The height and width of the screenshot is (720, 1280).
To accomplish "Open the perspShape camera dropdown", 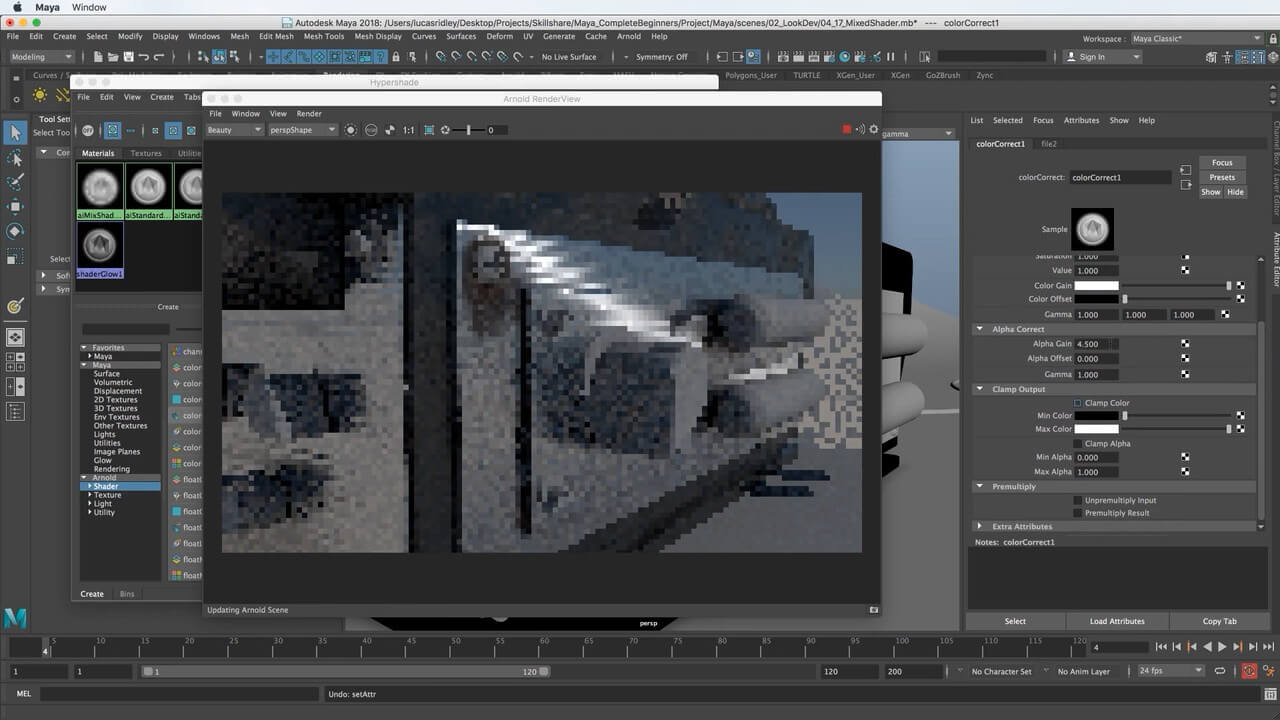I will [x=302, y=130].
